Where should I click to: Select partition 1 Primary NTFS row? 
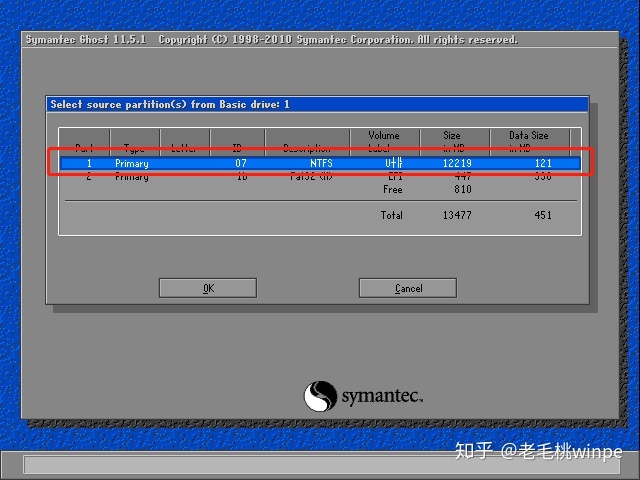pos(320,163)
